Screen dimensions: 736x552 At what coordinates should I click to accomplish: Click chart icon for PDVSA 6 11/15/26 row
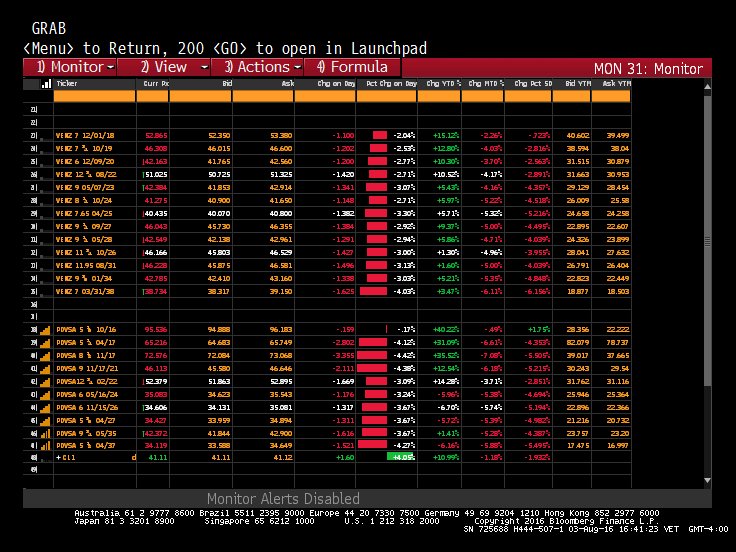click(x=45, y=408)
